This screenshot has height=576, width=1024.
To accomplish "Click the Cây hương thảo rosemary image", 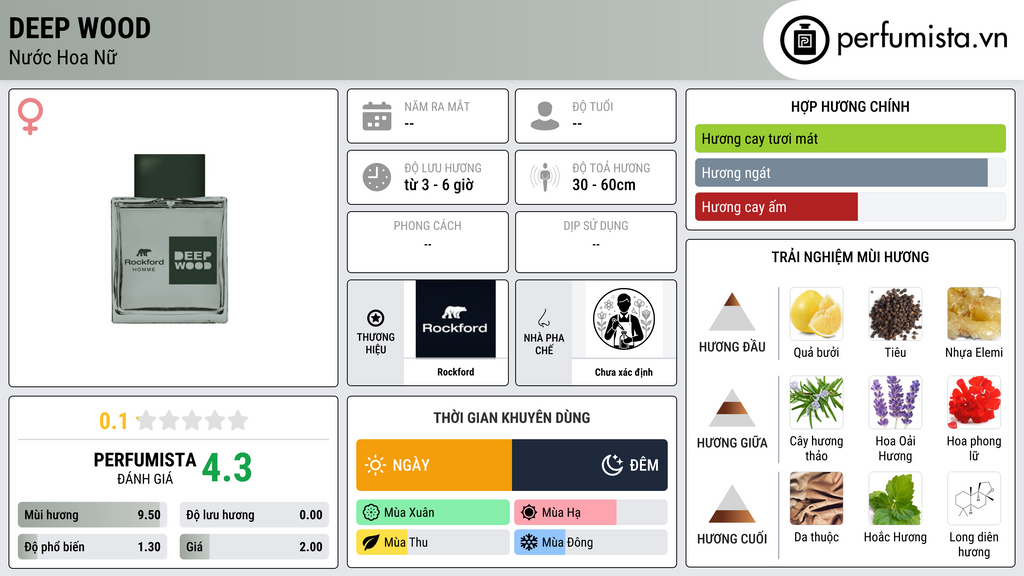I will (816, 402).
